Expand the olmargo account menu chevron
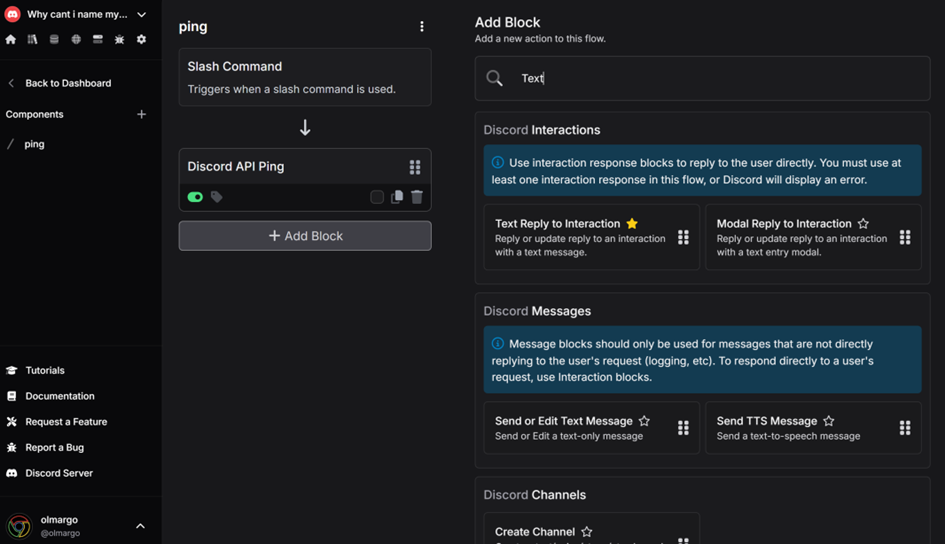The image size is (945, 544). point(140,526)
